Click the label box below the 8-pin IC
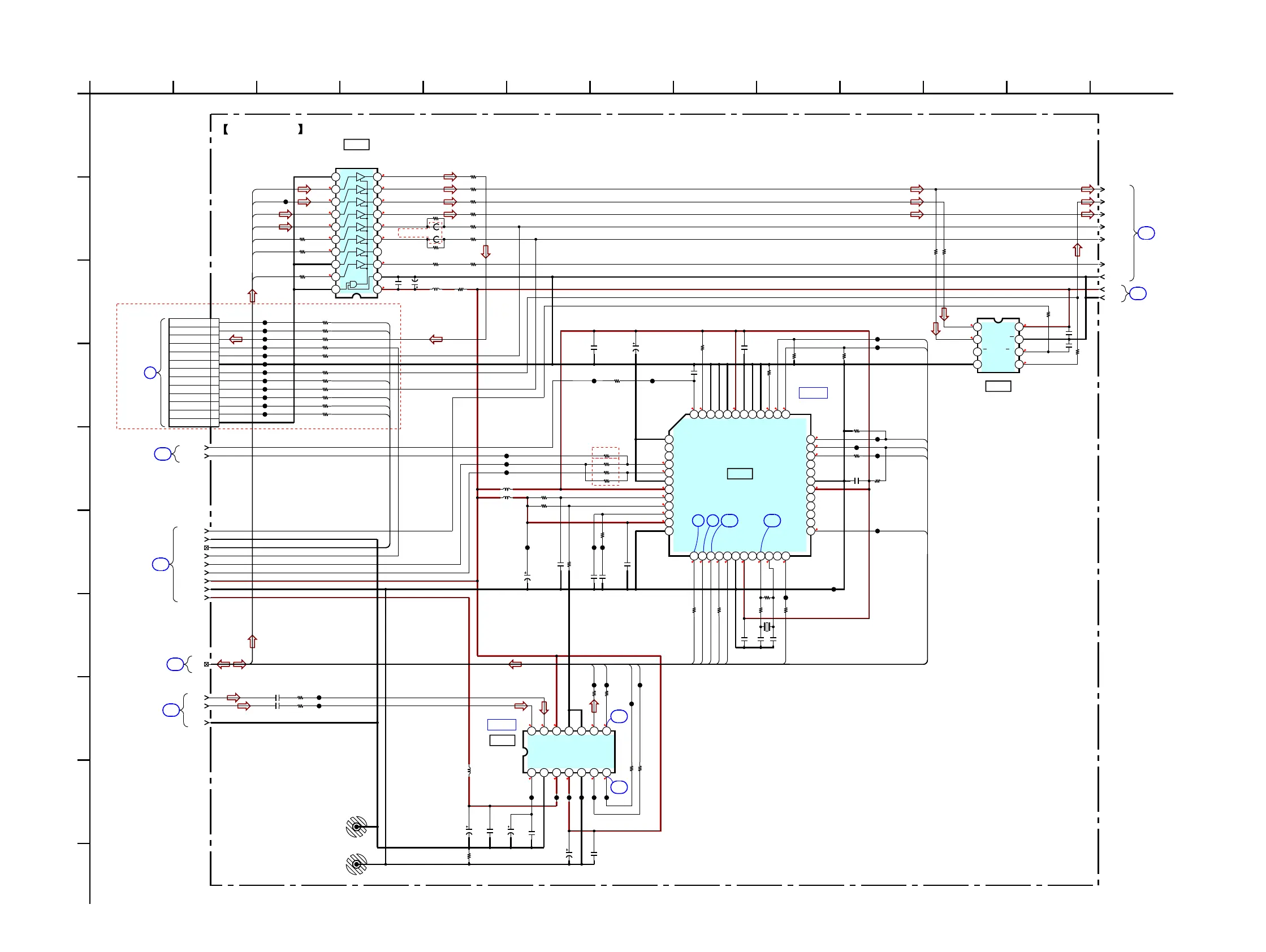The image size is (1266, 952). [997, 387]
